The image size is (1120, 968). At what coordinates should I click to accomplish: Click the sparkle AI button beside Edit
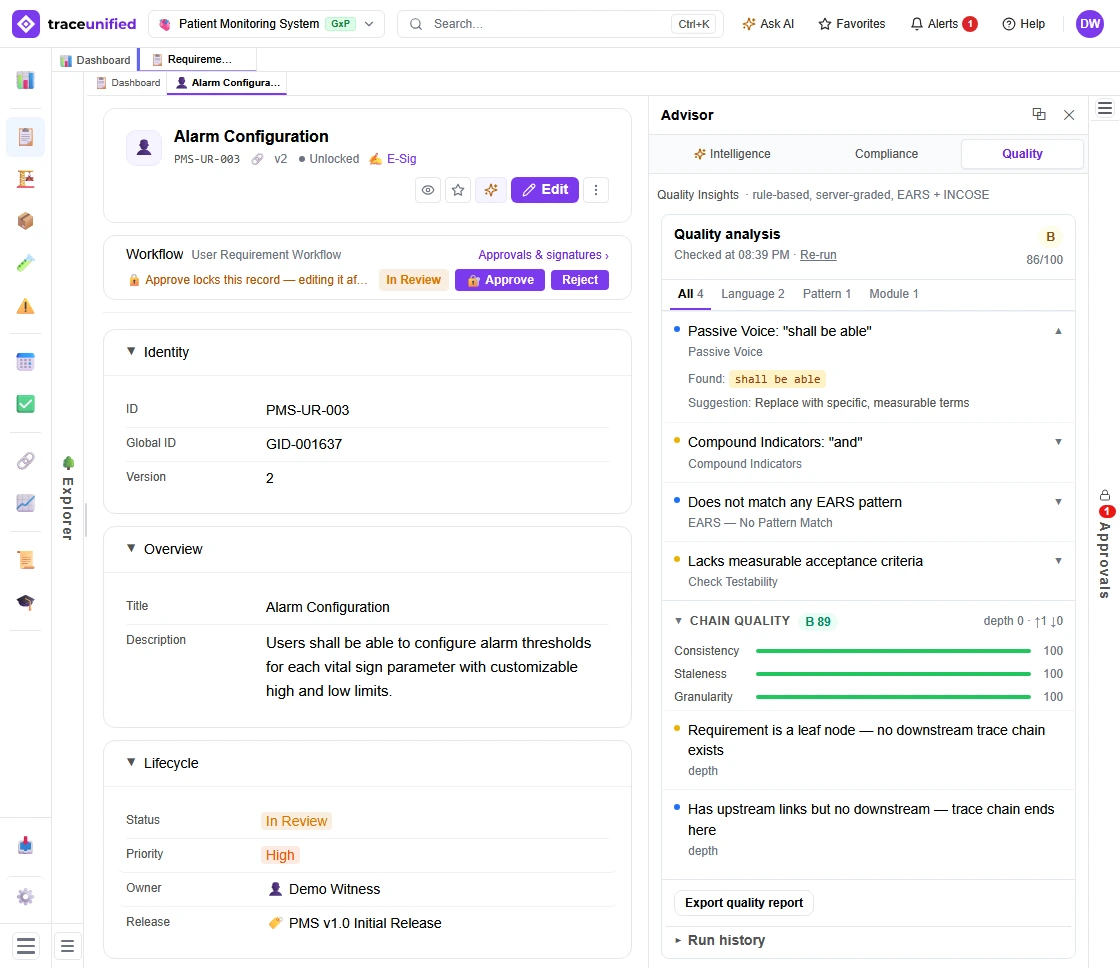491,190
